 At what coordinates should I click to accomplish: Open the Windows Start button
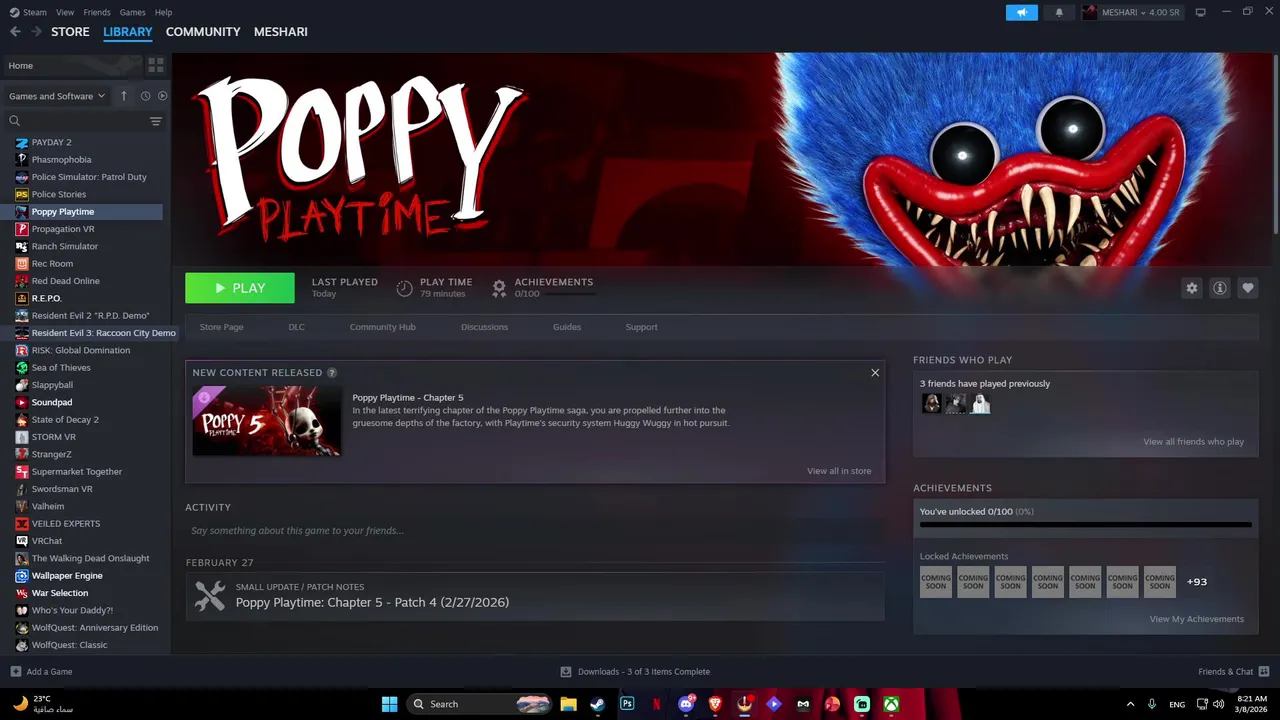(390, 704)
